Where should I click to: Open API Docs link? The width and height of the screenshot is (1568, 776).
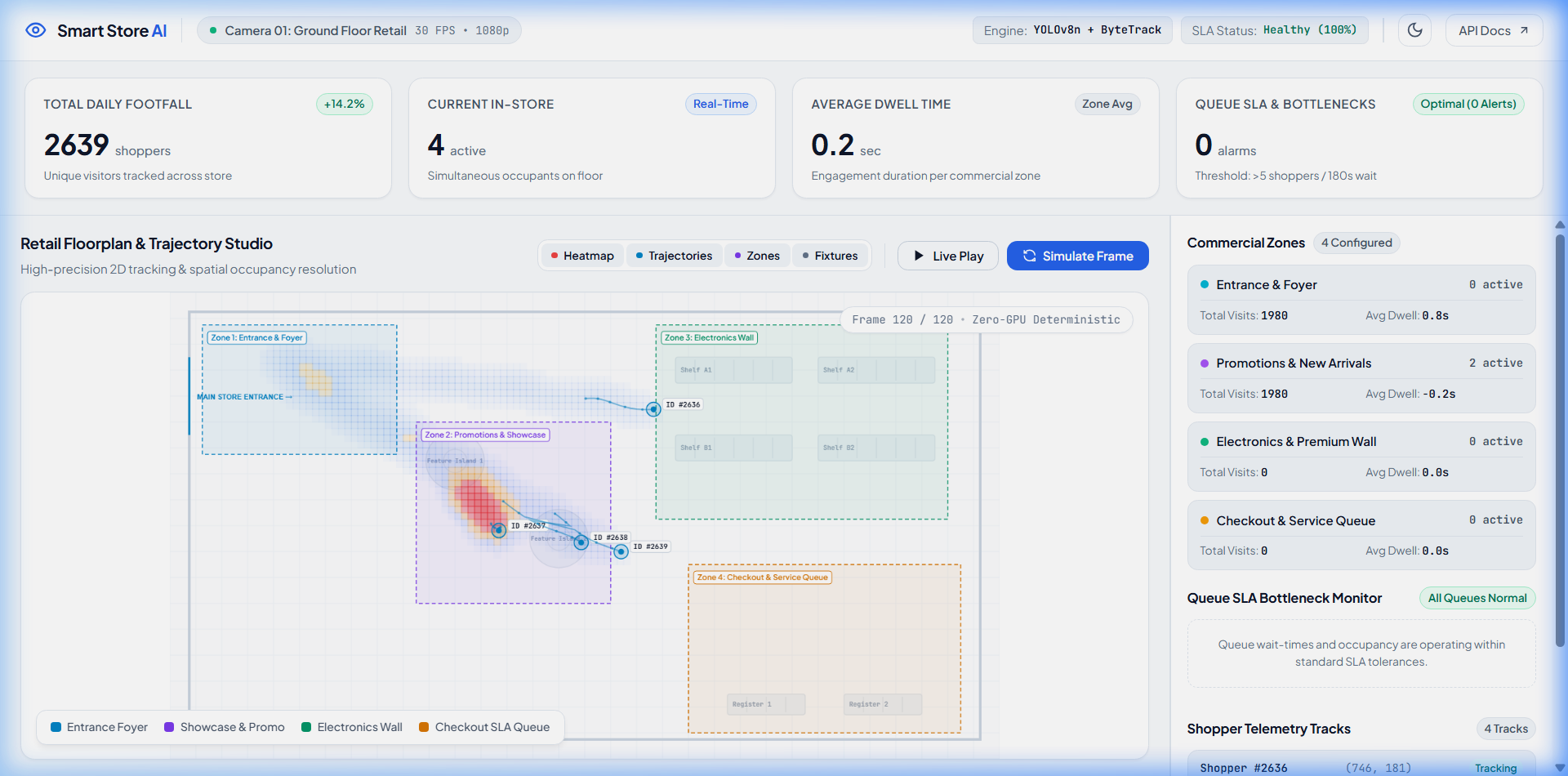[1494, 30]
